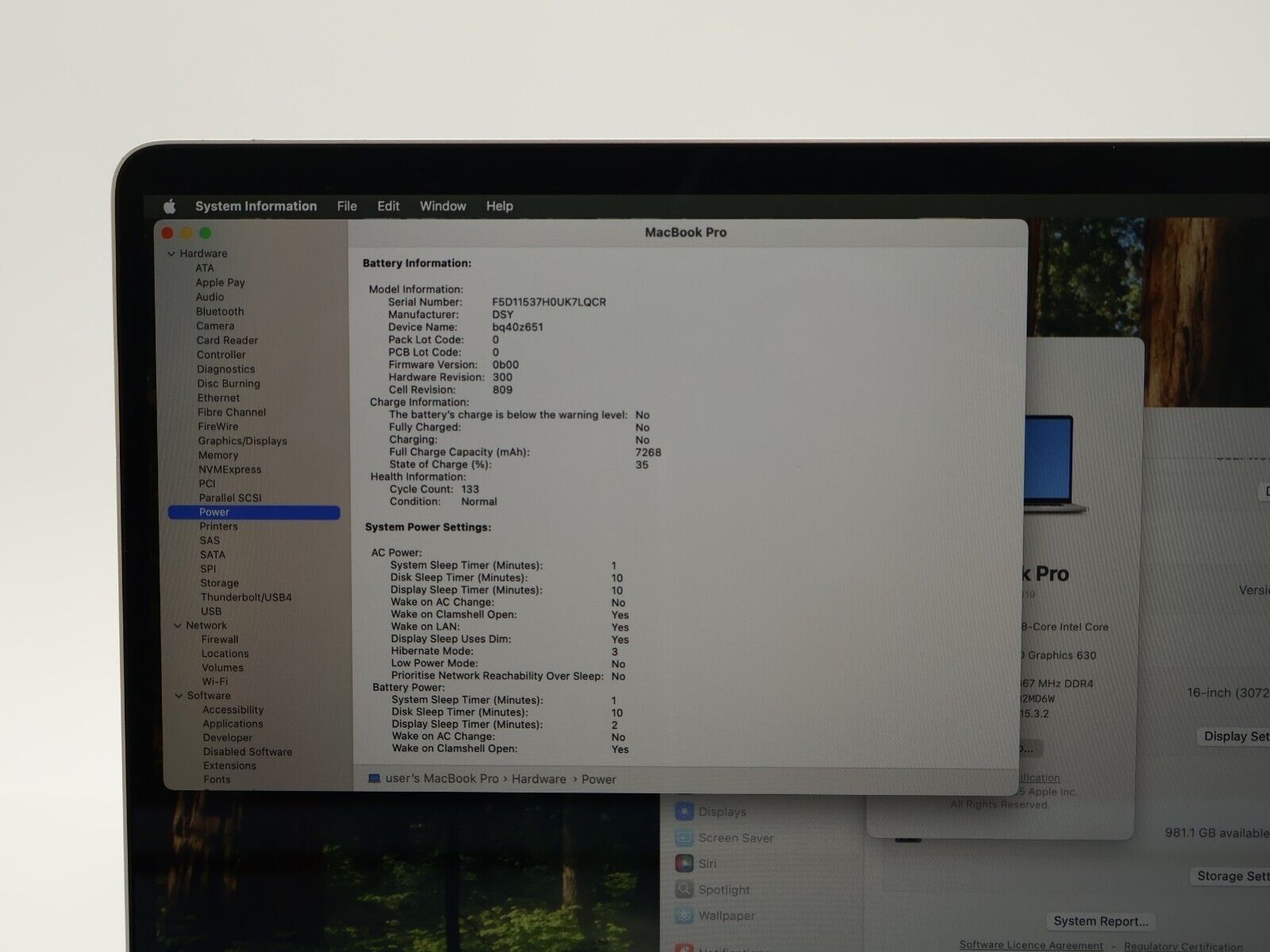Select Storage in the sidebar
Screen dimensions: 1270x952
click(x=219, y=583)
